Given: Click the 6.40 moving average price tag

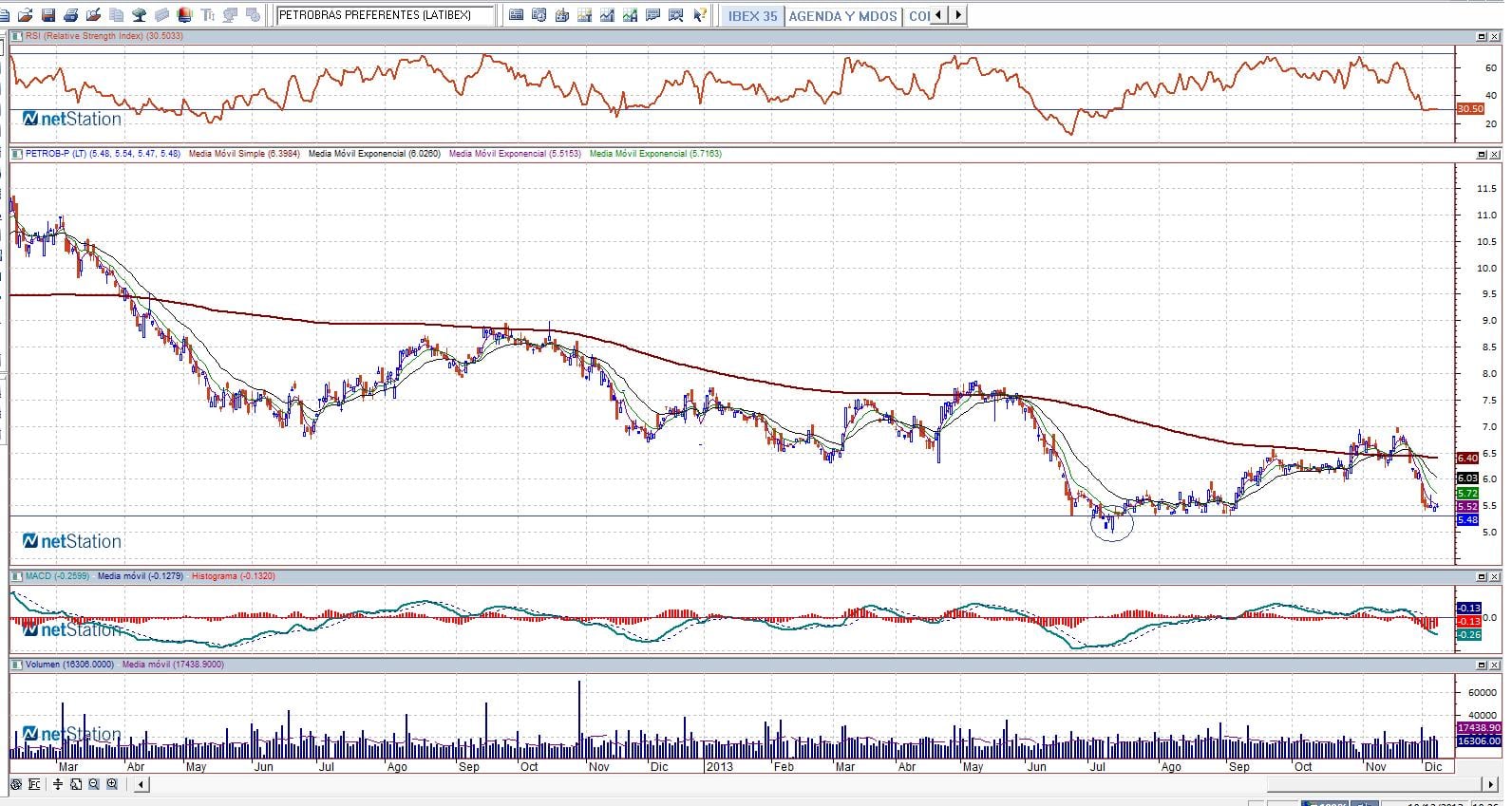Looking at the screenshot, I should (1467, 459).
